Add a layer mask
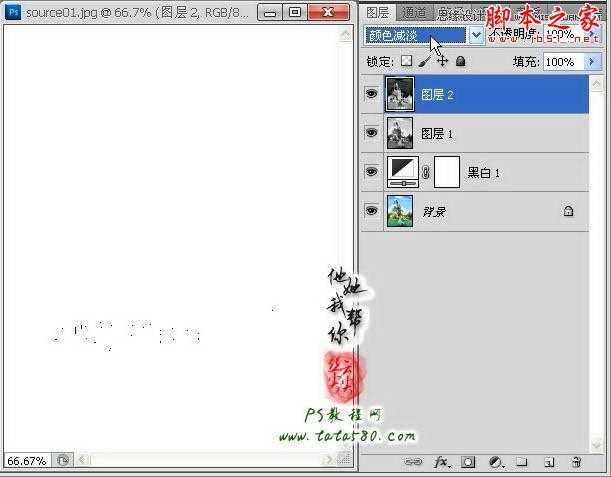This screenshot has width=611, height=477. coord(468,462)
